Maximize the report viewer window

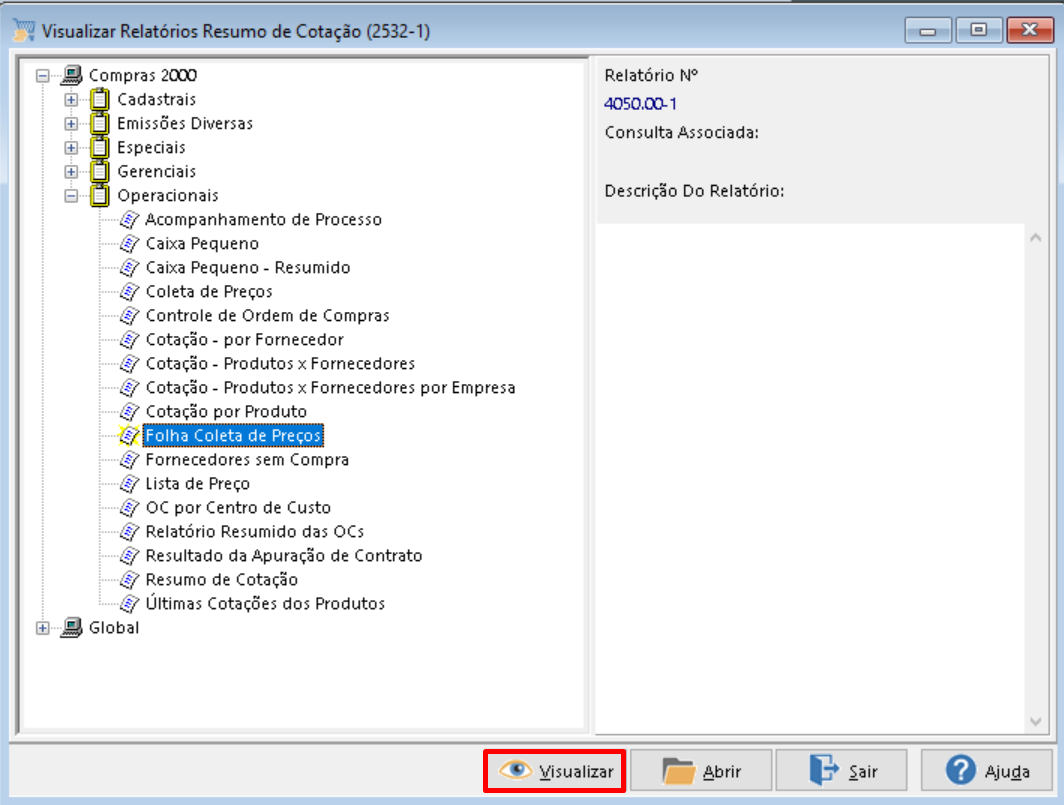pyautogui.click(x=978, y=30)
